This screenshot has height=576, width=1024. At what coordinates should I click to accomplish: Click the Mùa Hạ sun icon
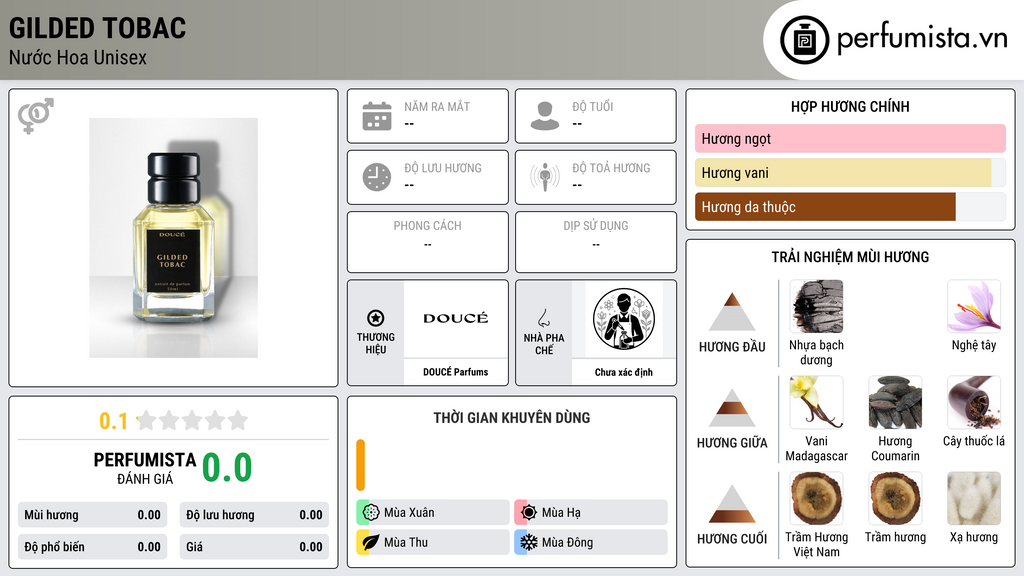[529, 512]
